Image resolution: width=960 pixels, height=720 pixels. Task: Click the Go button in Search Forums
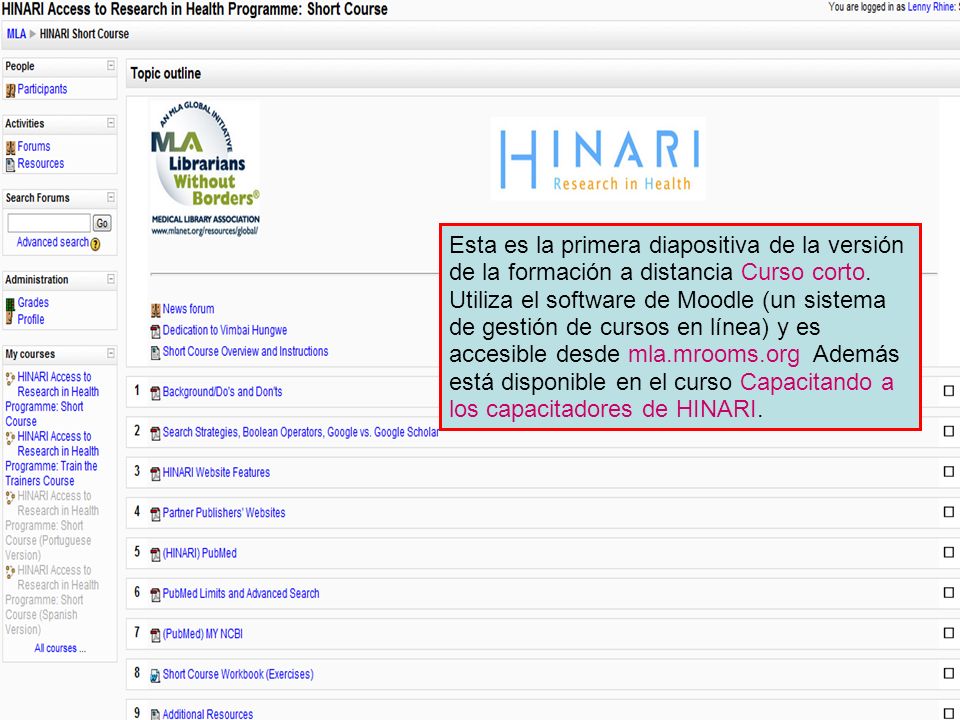coord(102,223)
